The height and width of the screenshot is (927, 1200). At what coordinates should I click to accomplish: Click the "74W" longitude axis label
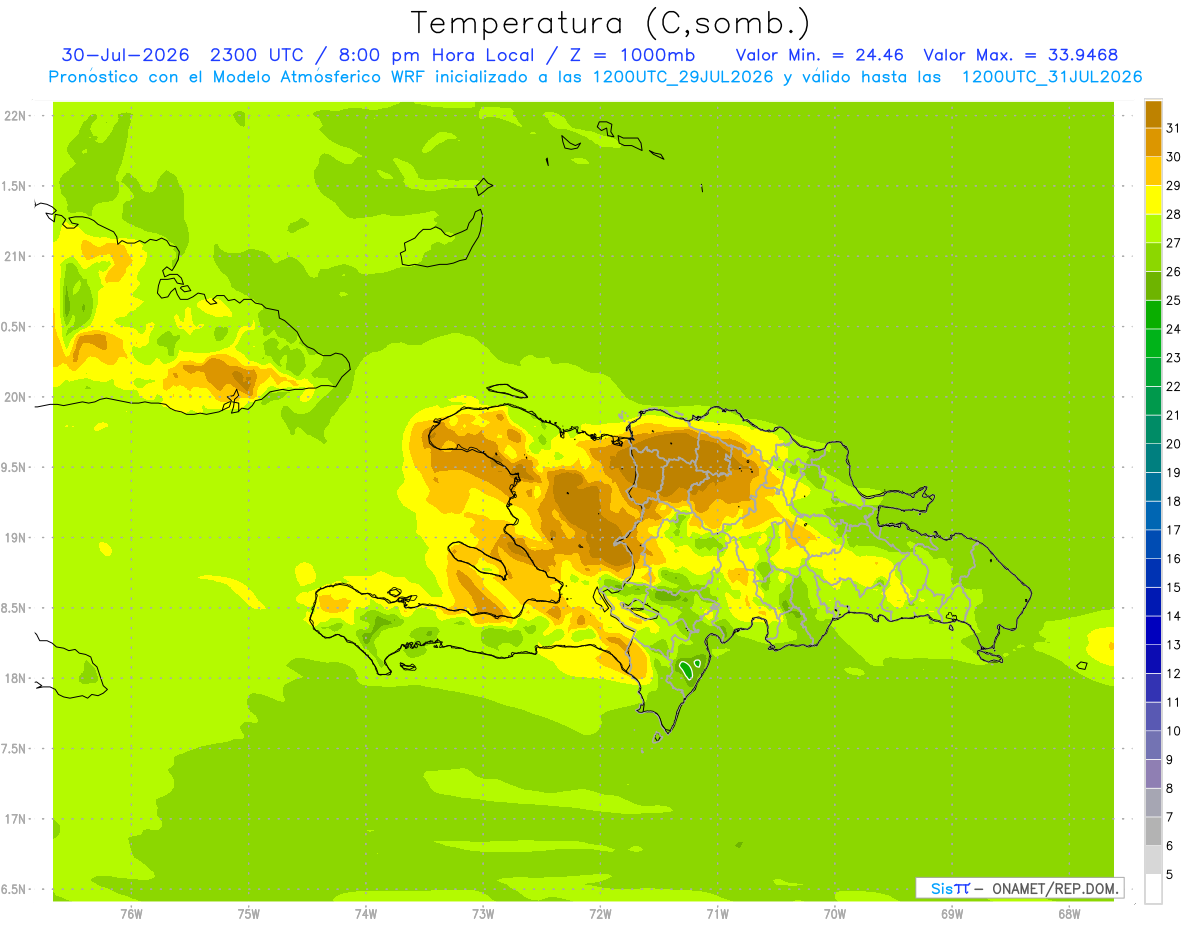[x=366, y=914]
